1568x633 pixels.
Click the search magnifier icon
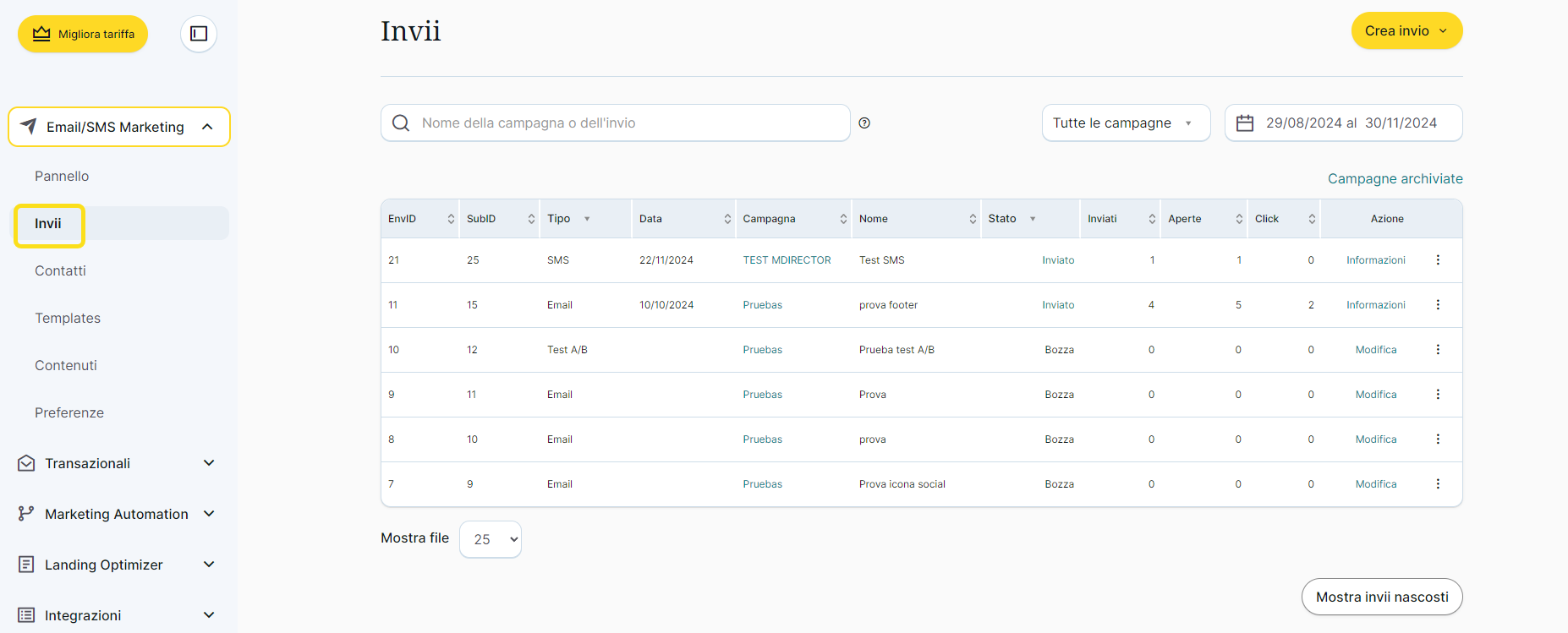pyautogui.click(x=401, y=123)
